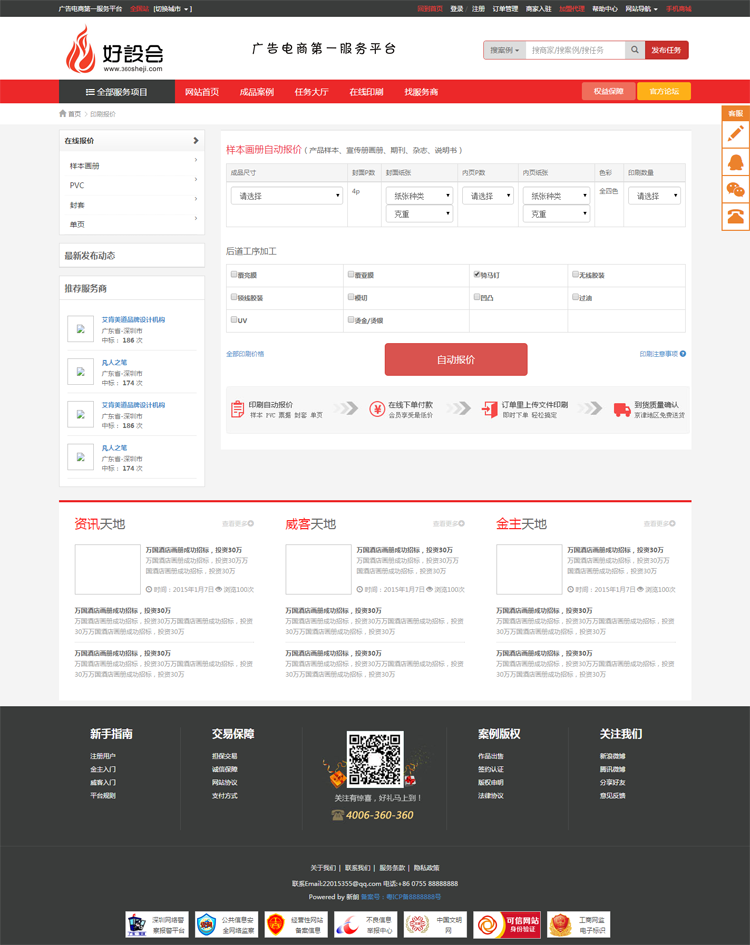Click the QR code in the footer
750x945 pixels.
tap(374, 758)
